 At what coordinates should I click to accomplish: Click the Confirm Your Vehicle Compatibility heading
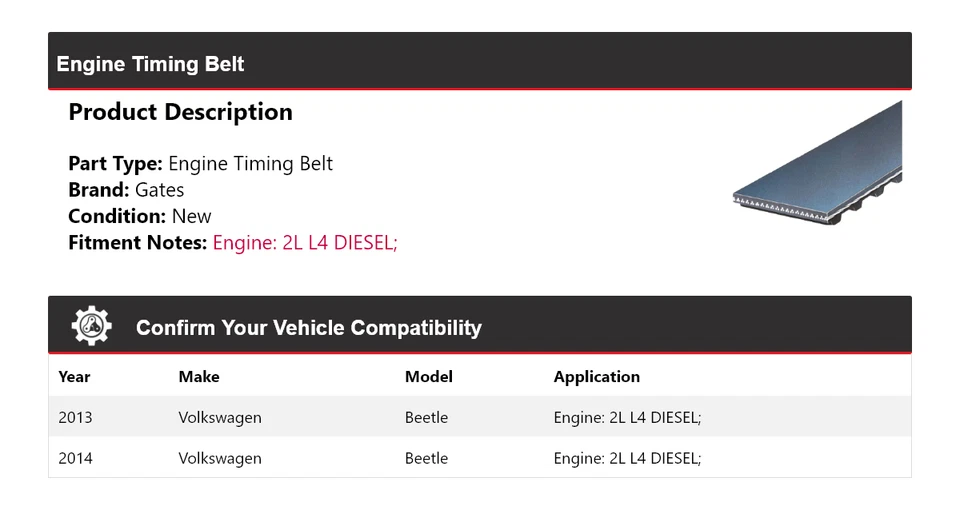pos(308,328)
